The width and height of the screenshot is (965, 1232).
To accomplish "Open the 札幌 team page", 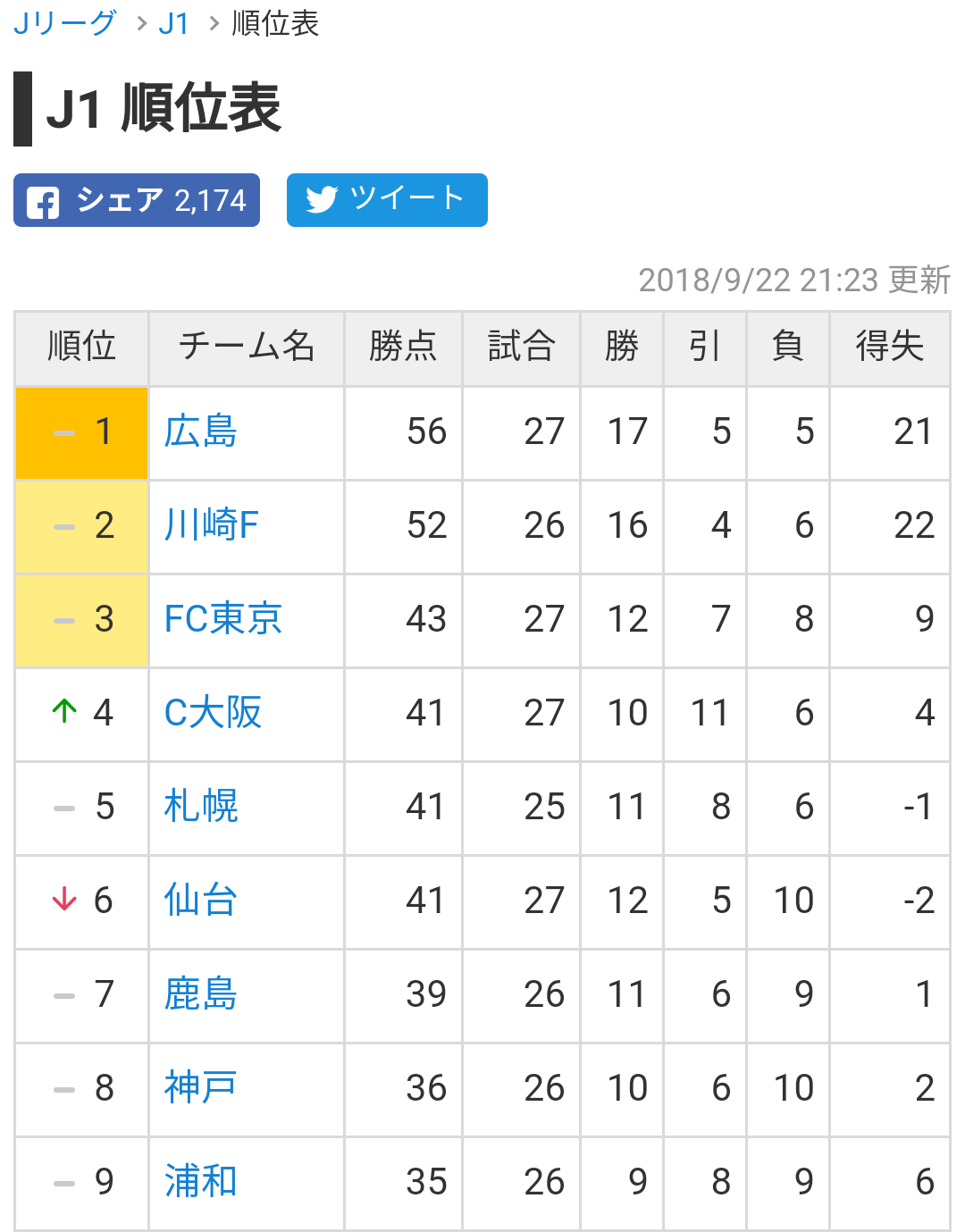I will pyautogui.click(x=201, y=808).
